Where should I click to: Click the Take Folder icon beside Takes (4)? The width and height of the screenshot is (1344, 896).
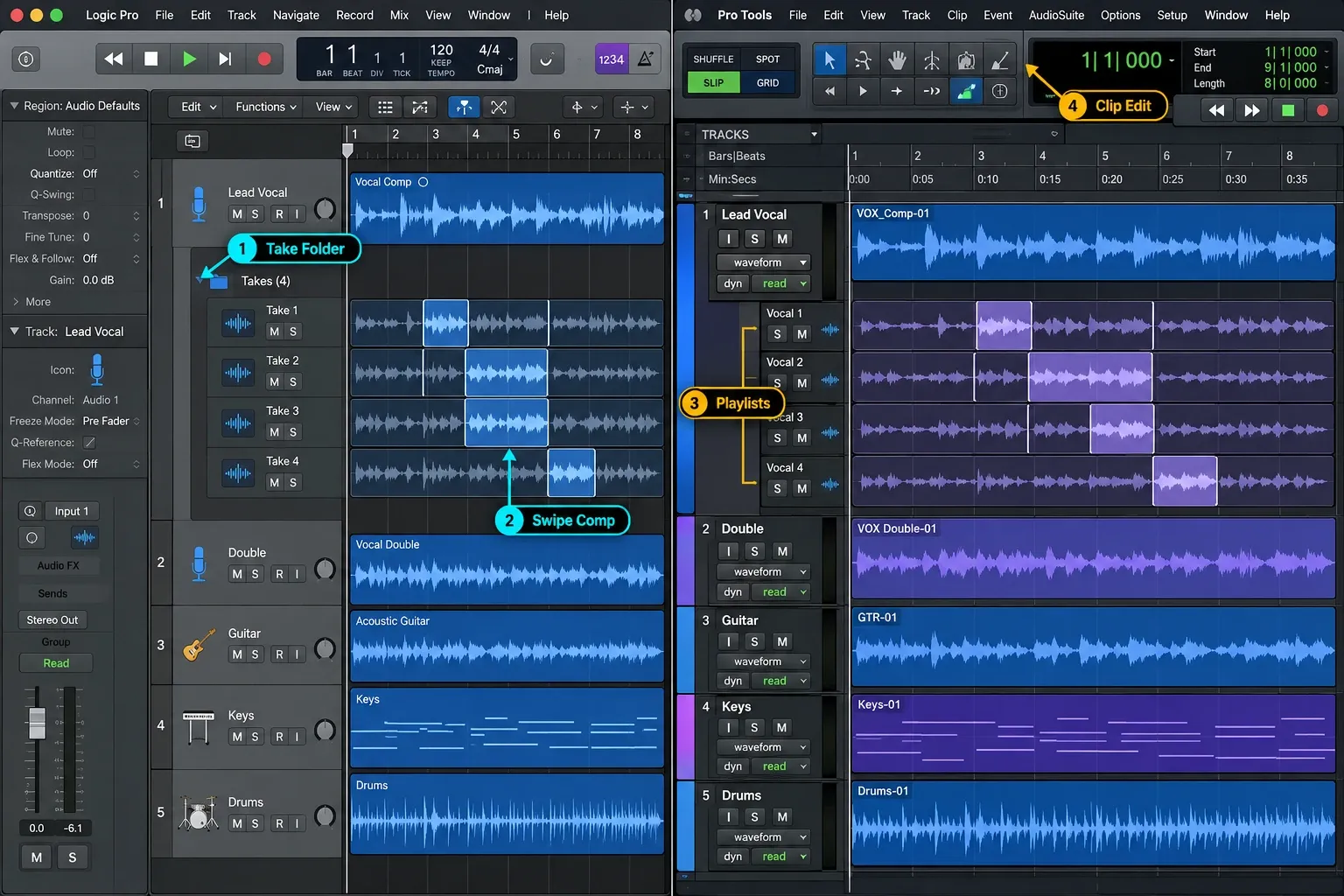click(218, 281)
